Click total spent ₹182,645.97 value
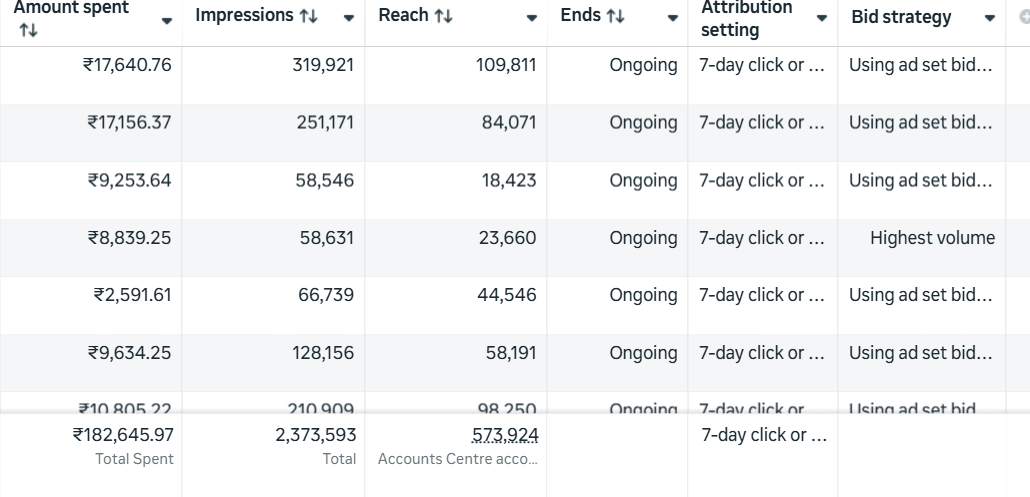Screen dimensions: 1030x497 [x=123, y=435]
